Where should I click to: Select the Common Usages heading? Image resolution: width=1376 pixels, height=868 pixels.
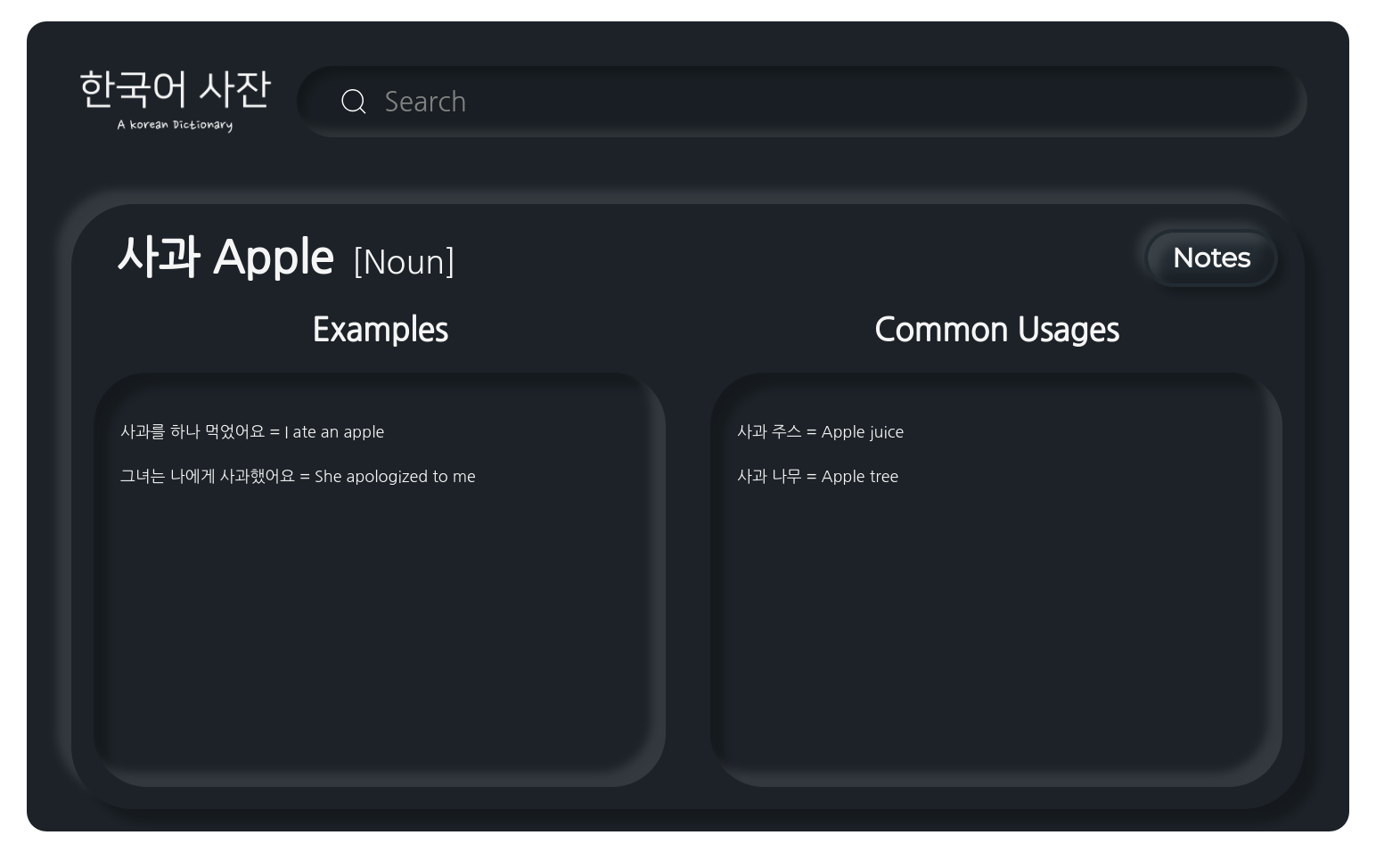pyautogui.click(x=996, y=330)
